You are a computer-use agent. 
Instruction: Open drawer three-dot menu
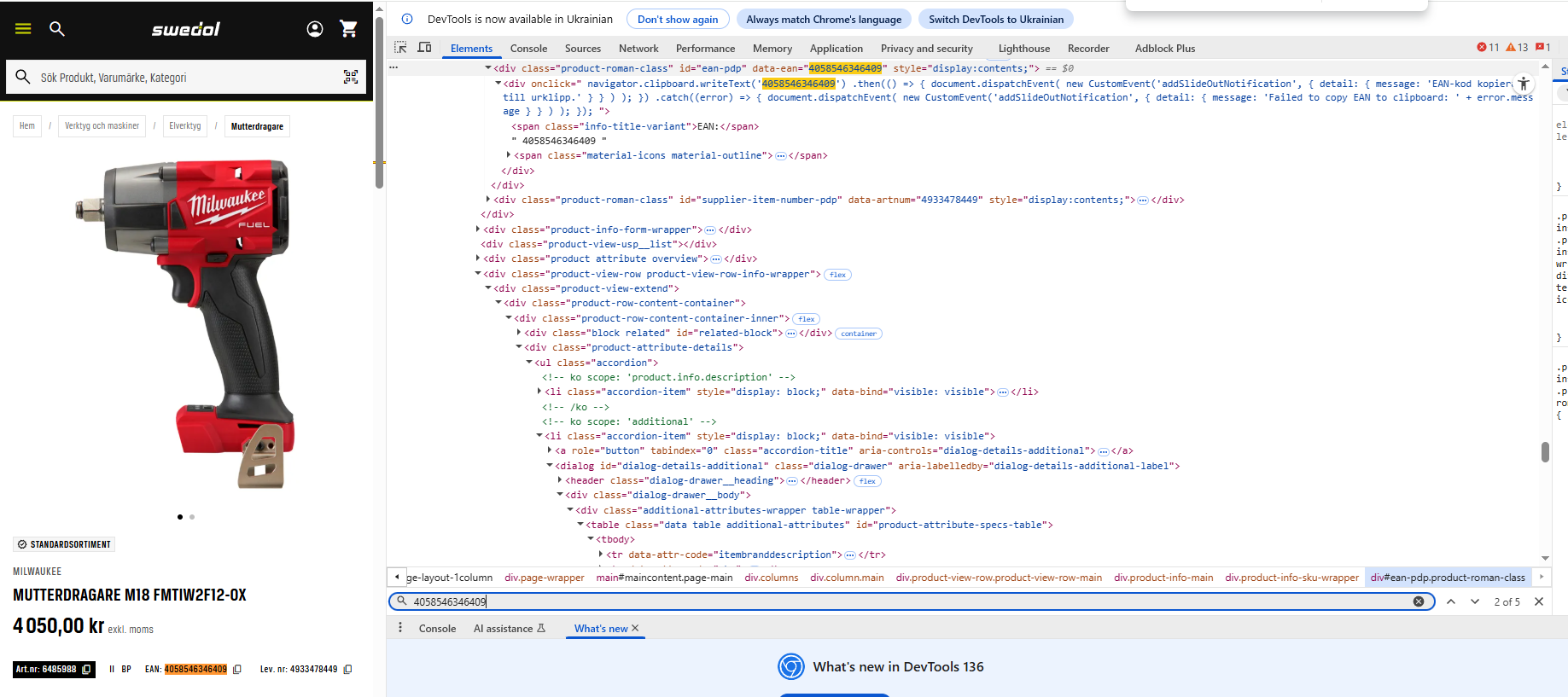pos(400,628)
